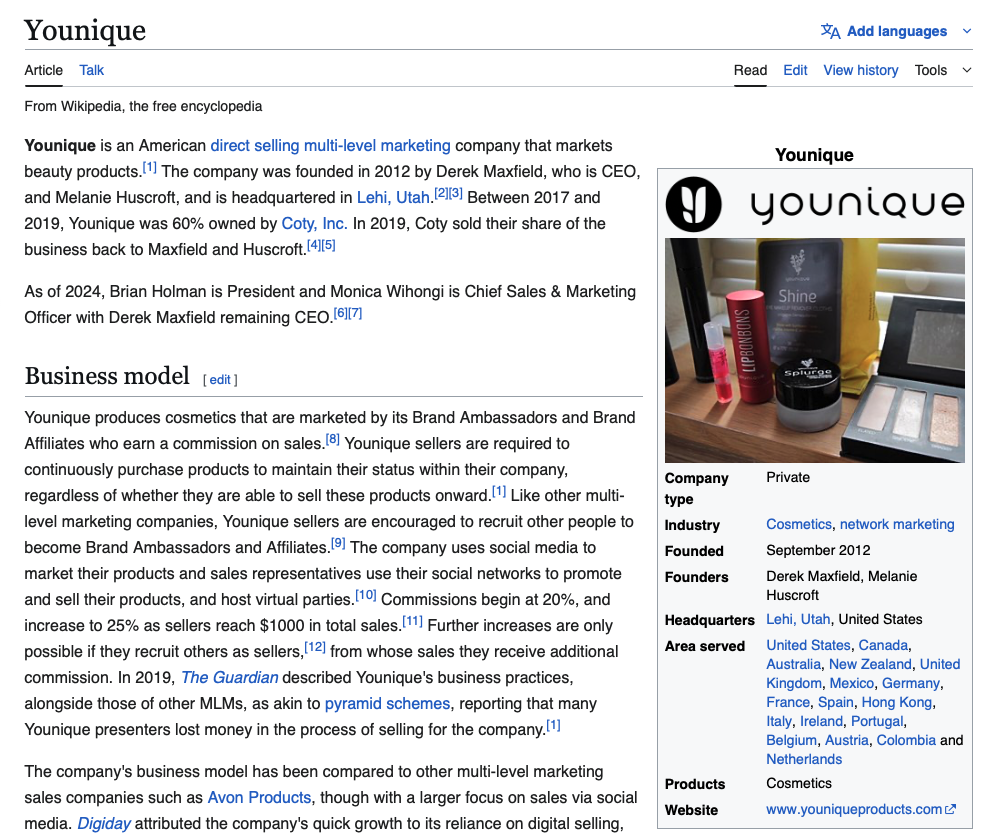The width and height of the screenshot is (992, 833).
Task: Open the Australia link
Action: point(793,664)
